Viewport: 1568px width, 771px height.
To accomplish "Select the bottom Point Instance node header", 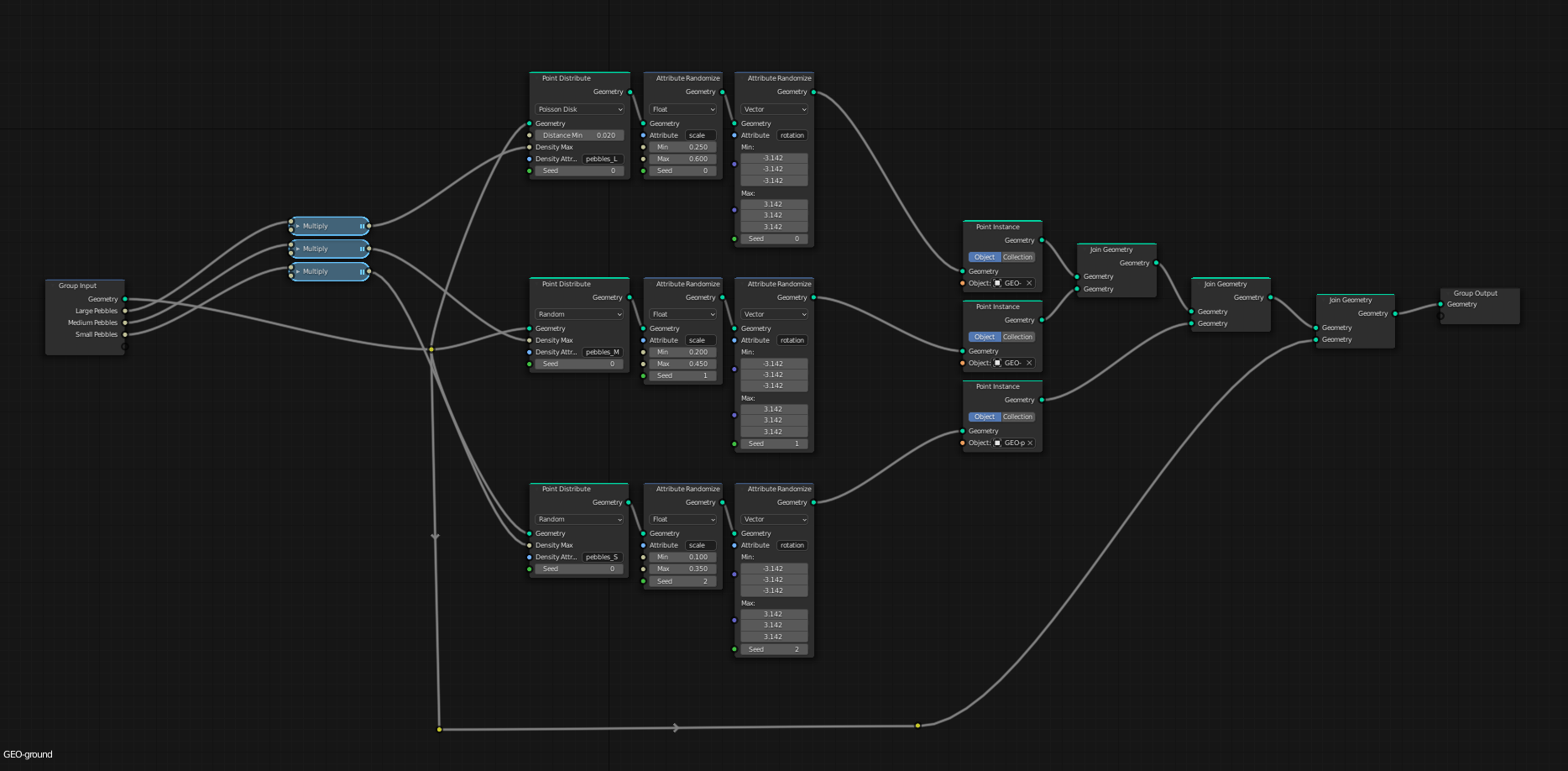I will click(1002, 386).
